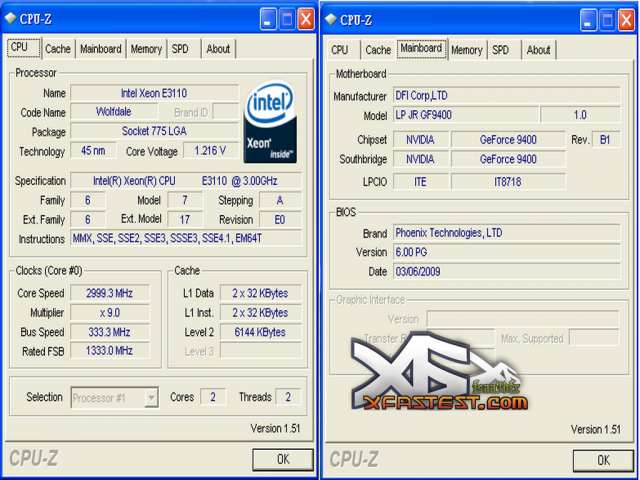Click the empty Level 3 cache field
The width and height of the screenshot is (640, 480).
tap(261, 351)
